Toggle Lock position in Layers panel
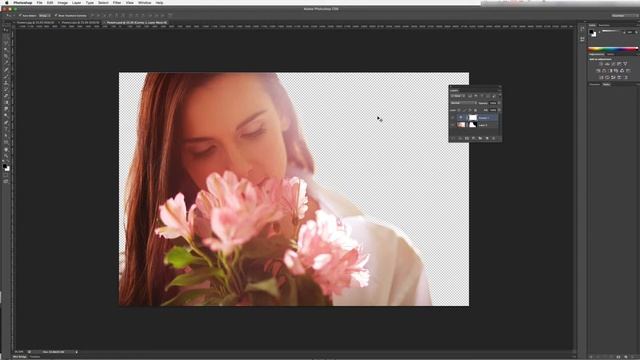 (470, 110)
